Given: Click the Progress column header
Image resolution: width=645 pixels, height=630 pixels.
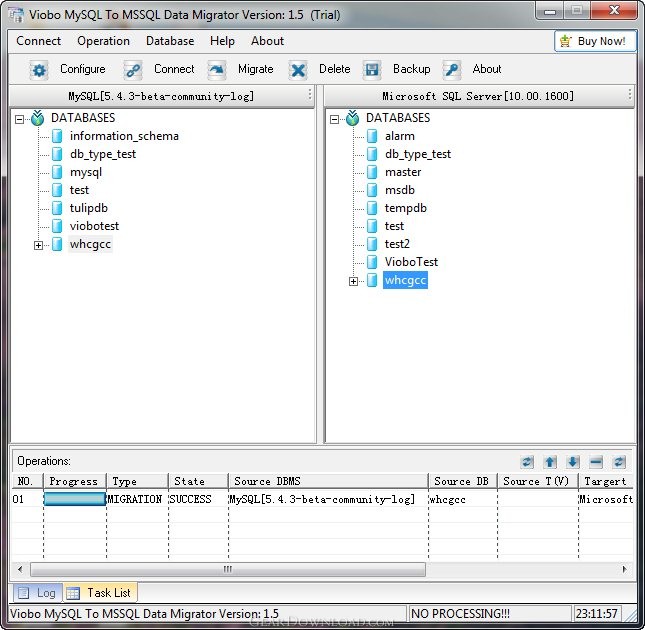Looking at the screenshot, I should [x=75, y=481].
